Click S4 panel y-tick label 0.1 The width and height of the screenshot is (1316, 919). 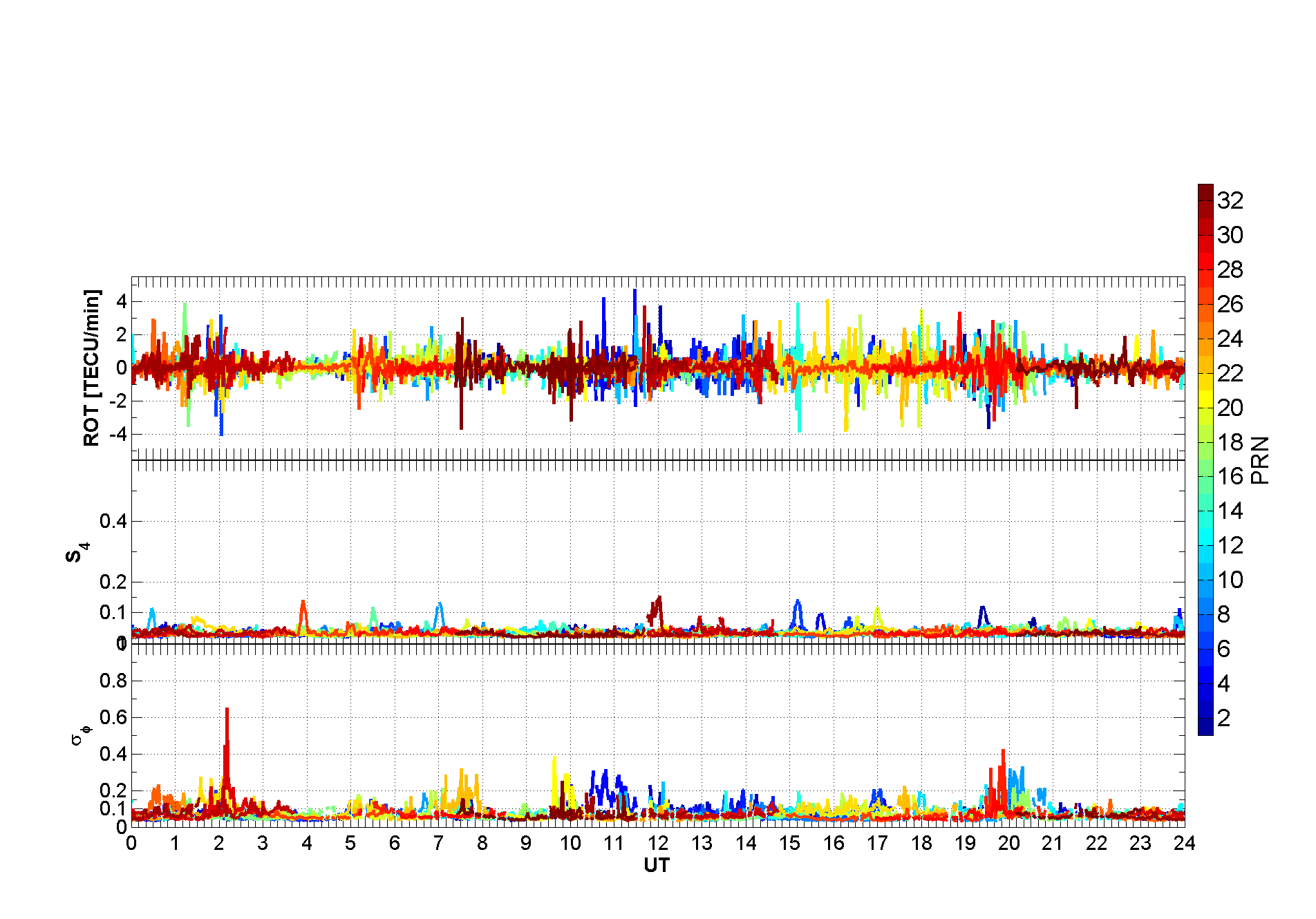113,612
